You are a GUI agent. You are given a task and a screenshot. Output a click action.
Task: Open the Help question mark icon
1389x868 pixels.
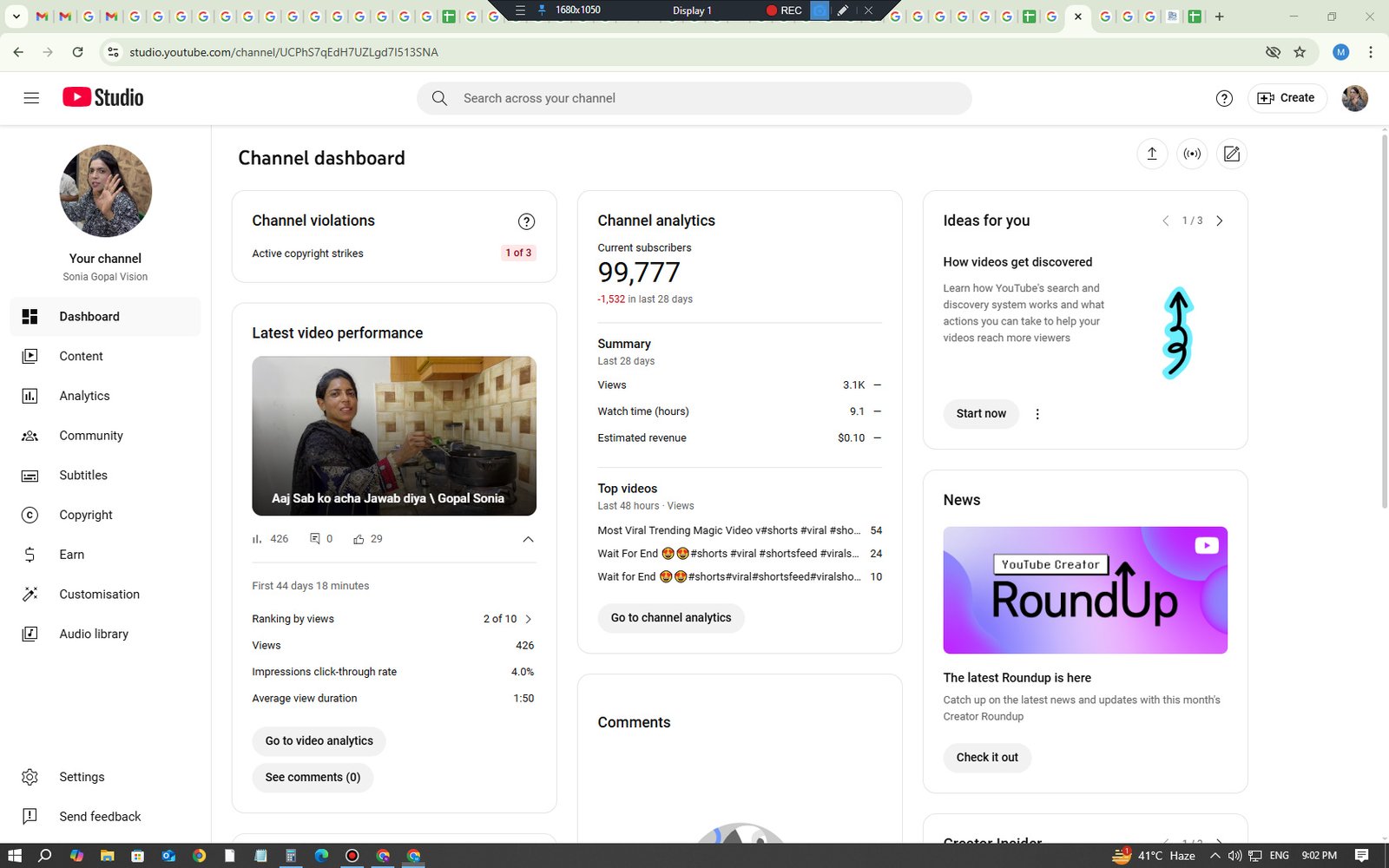click(1224, 98)
